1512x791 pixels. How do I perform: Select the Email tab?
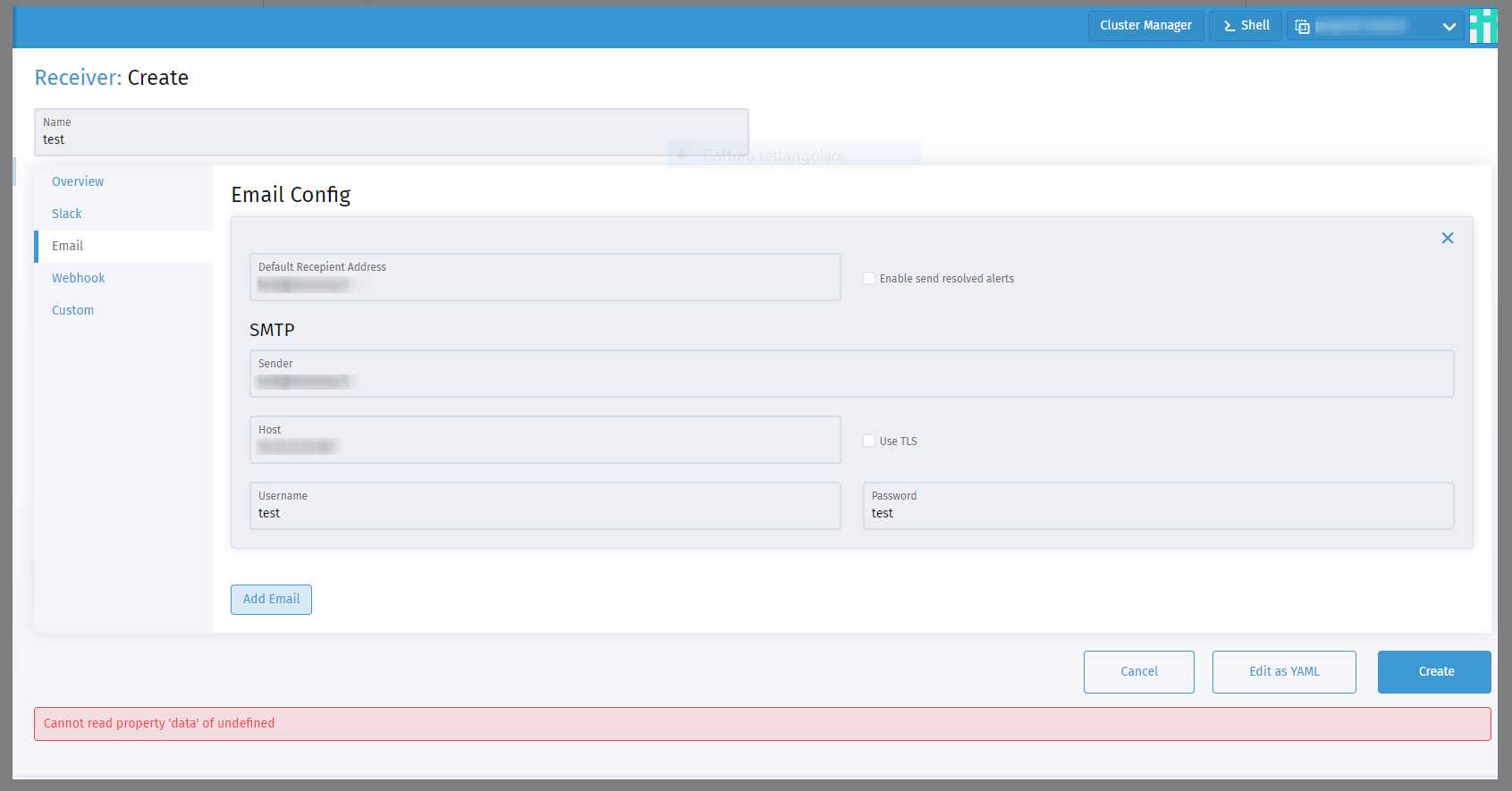click(x=124, y=246)
